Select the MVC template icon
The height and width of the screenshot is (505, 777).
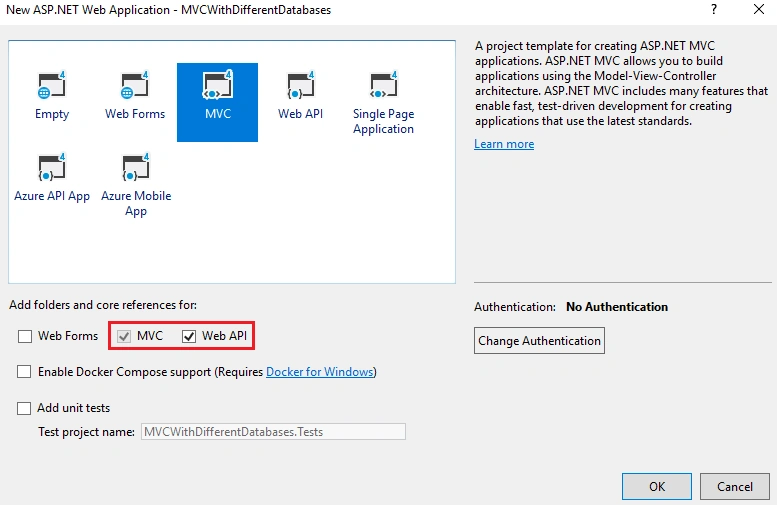(x=218, y=85)
